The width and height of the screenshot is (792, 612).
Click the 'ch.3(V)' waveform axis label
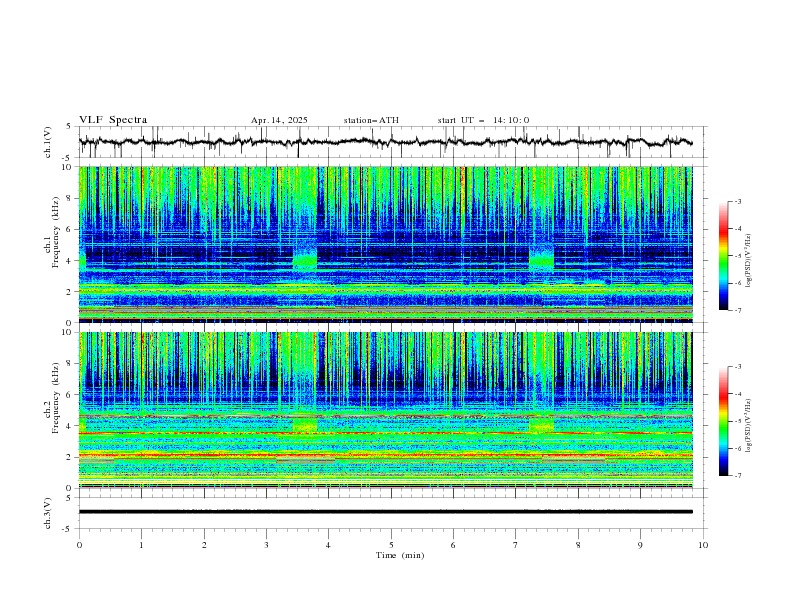[48, 513]
